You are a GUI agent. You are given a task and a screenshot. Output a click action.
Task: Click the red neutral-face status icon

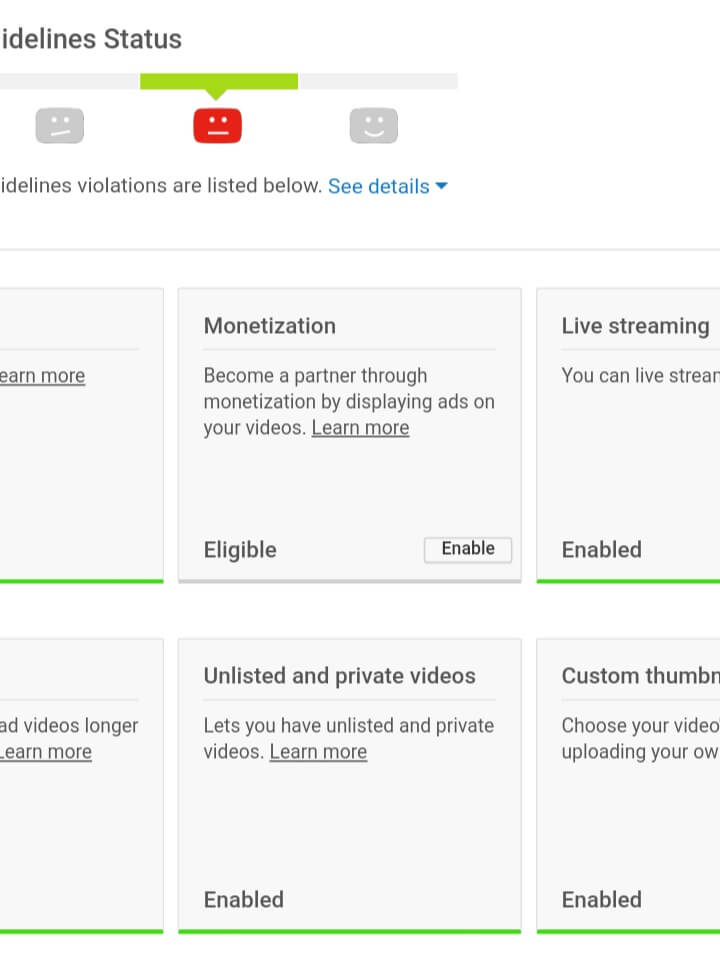[218, 126]
